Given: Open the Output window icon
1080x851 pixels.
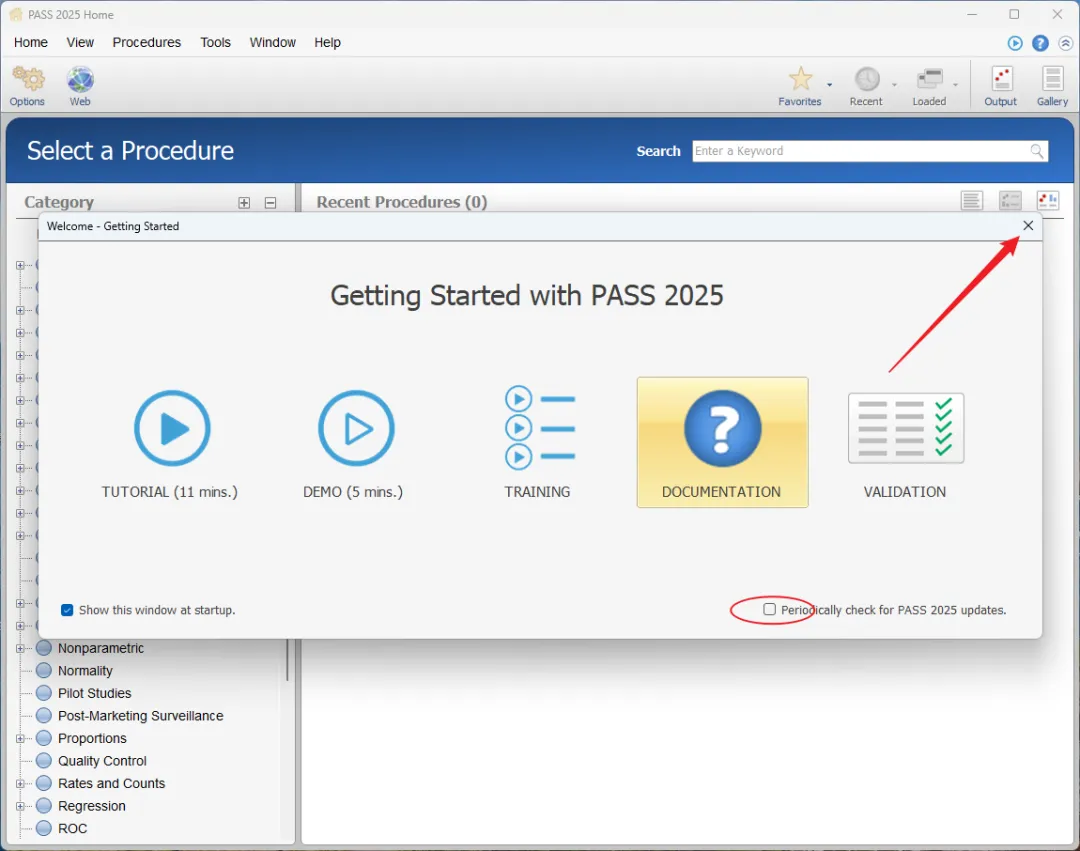Looking at the screenshot, I should (1001, 78).
